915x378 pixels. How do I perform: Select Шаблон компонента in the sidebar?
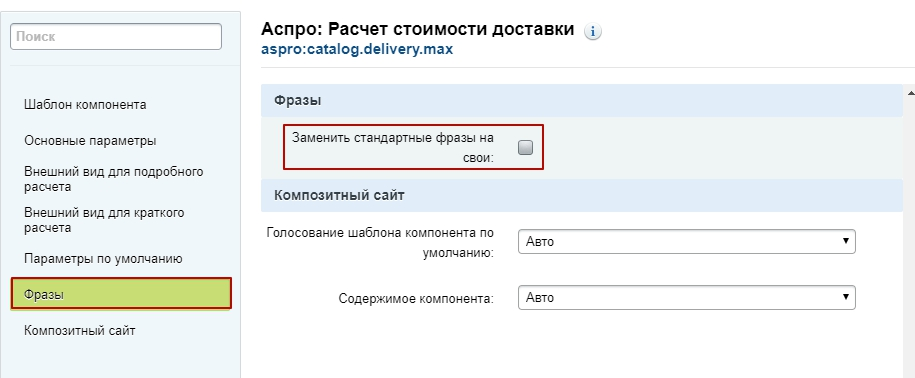(85, 105)
